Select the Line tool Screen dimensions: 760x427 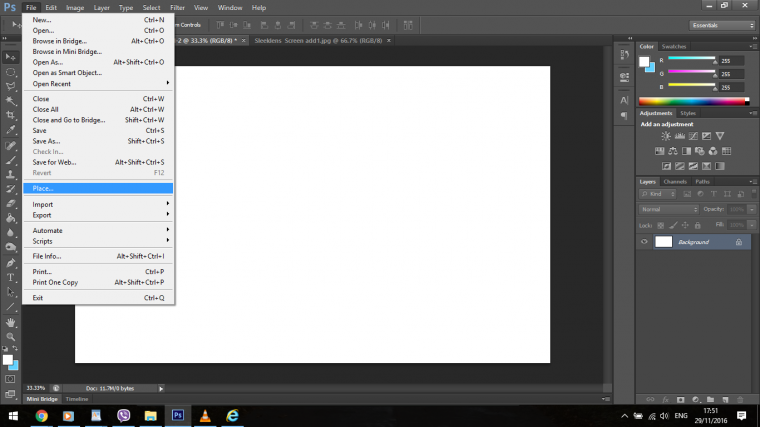11,307
